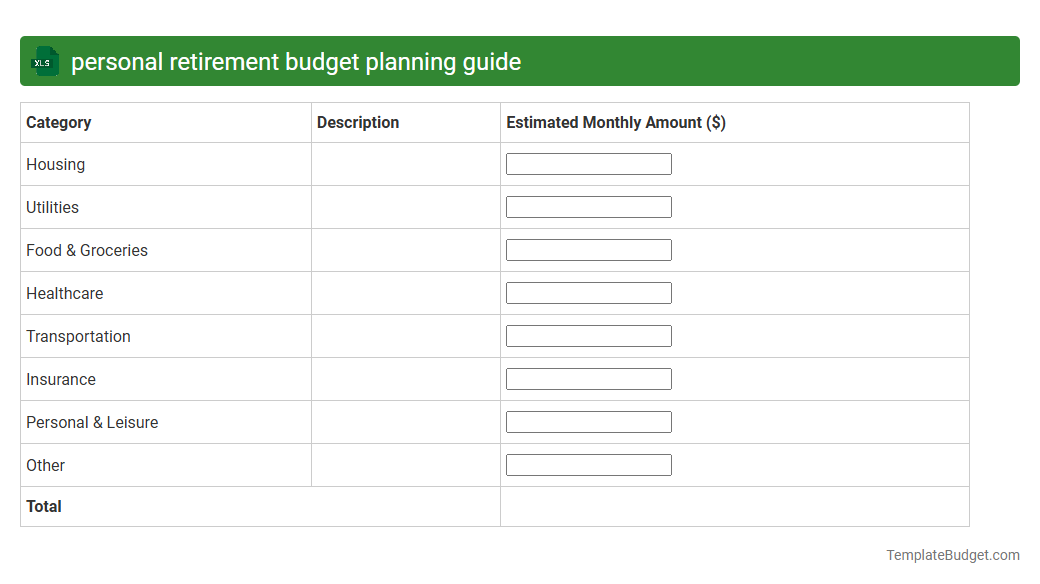Click the Insurance estimated amount field
Viewport: 1040px width, 584px height.
[x=588, y=378]
